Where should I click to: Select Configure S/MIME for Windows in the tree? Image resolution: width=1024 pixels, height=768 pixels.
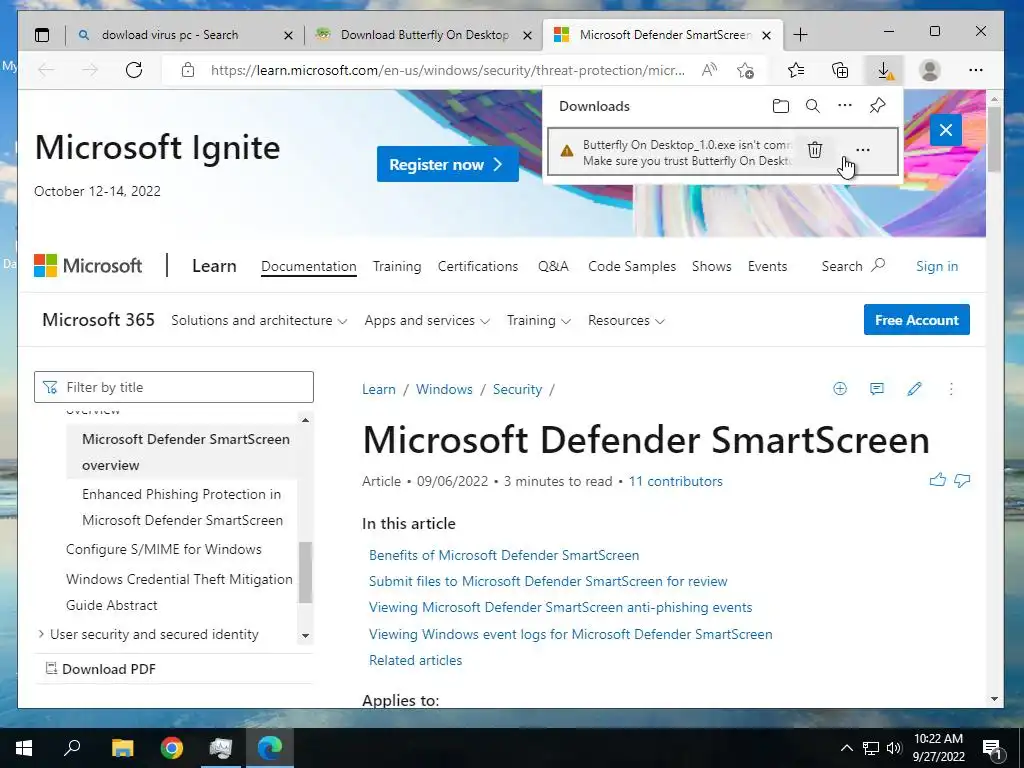[x=163, y=549]
